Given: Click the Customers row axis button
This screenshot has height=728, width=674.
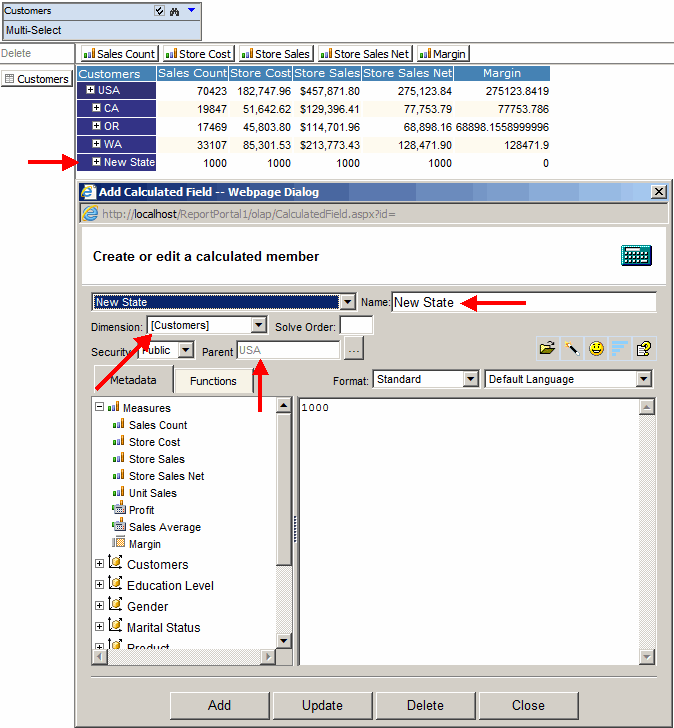Looking at the screenshot, I should click(37, 78).
